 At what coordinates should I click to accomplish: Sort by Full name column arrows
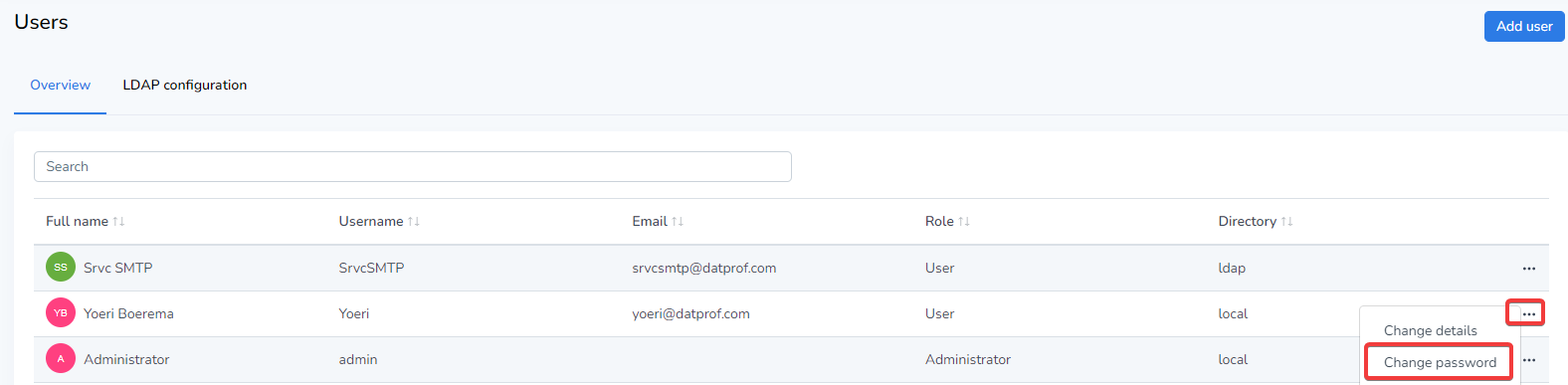tap(118, 222)
